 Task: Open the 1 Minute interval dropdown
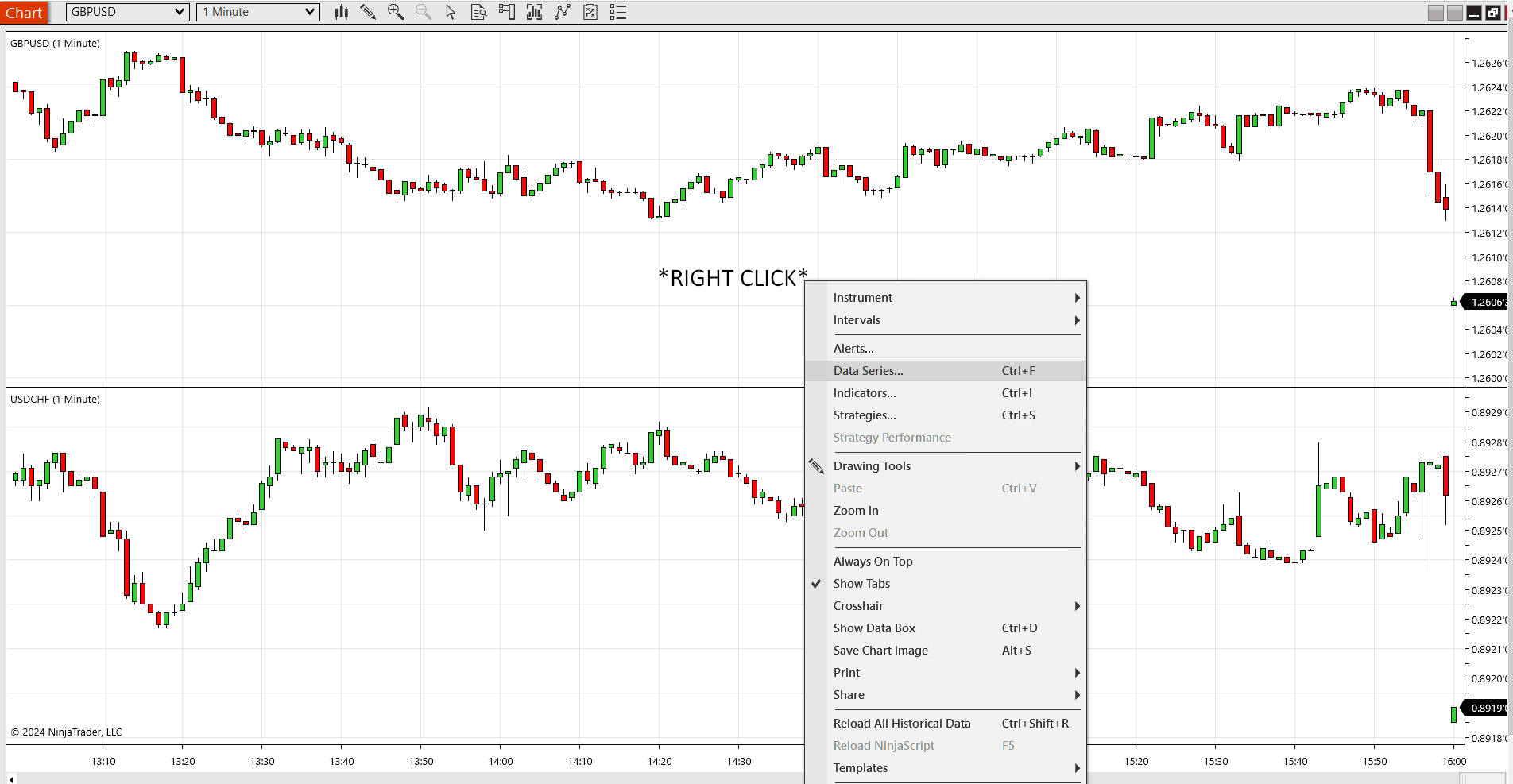(258, 12)
